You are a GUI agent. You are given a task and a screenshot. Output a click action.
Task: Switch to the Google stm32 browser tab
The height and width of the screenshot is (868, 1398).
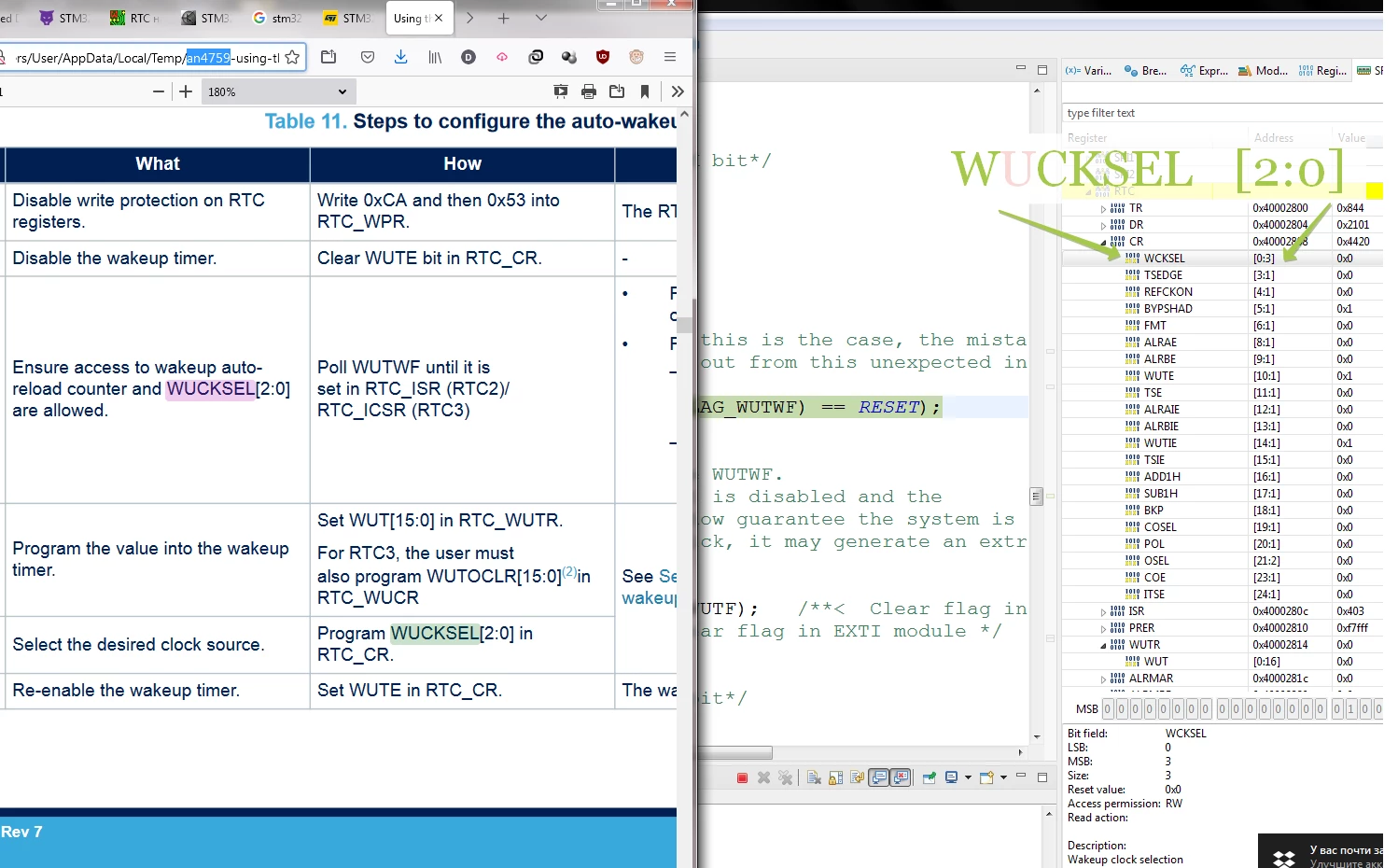point(277,18)
